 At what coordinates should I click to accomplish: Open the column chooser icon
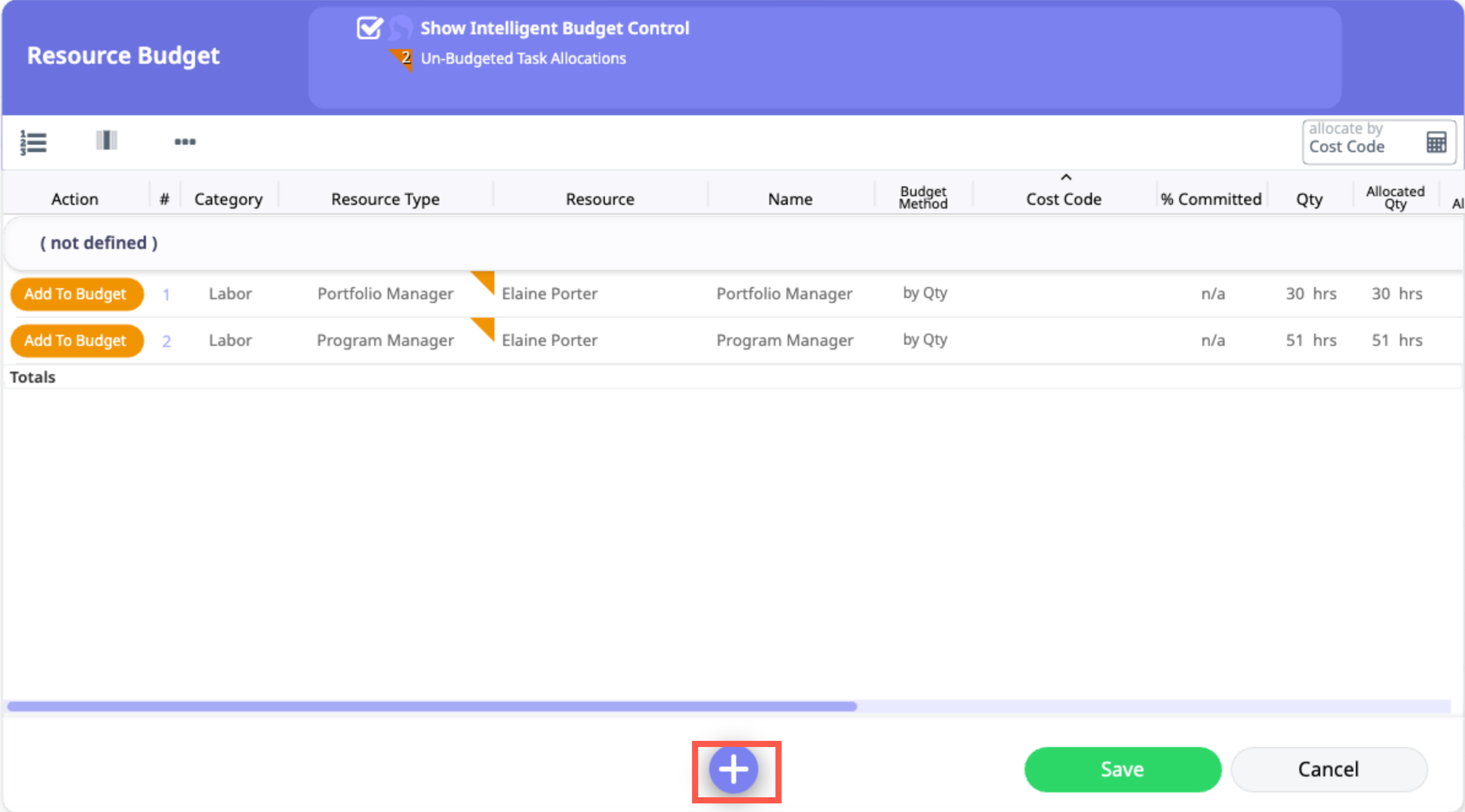pyautogui.click(x=106, y=140)
